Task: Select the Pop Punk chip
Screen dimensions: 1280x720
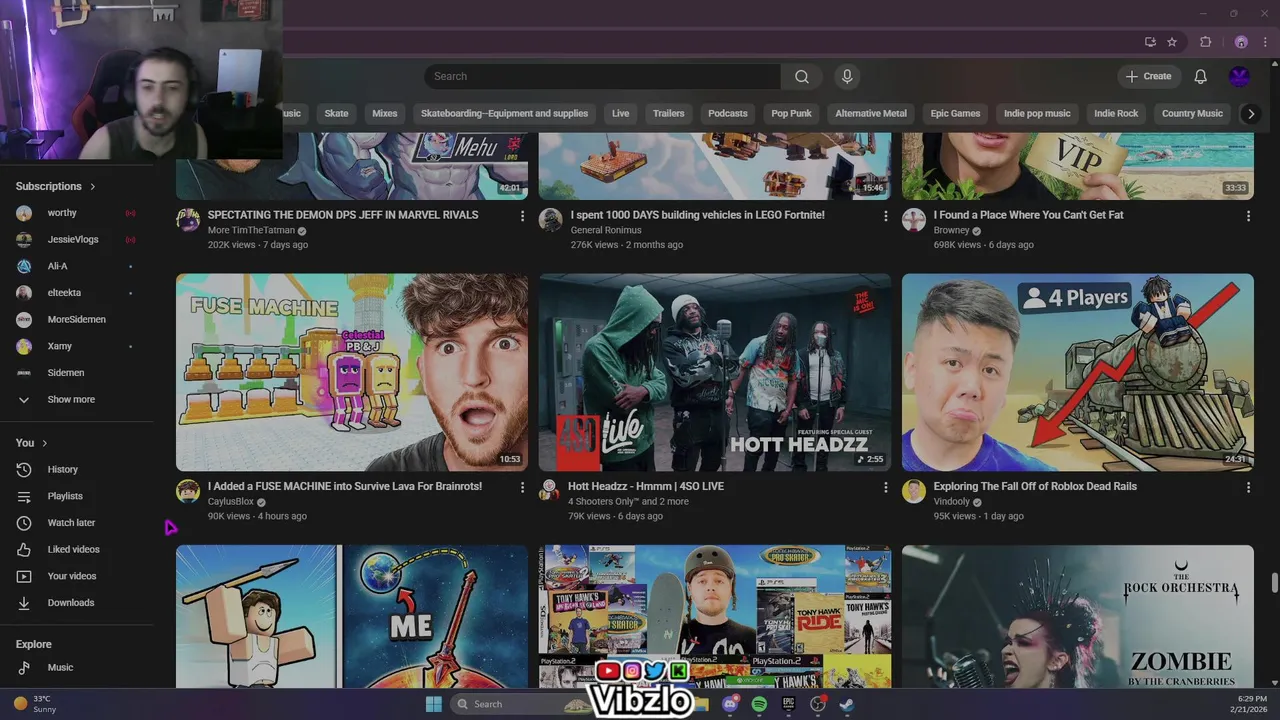Action: (791, 113)
